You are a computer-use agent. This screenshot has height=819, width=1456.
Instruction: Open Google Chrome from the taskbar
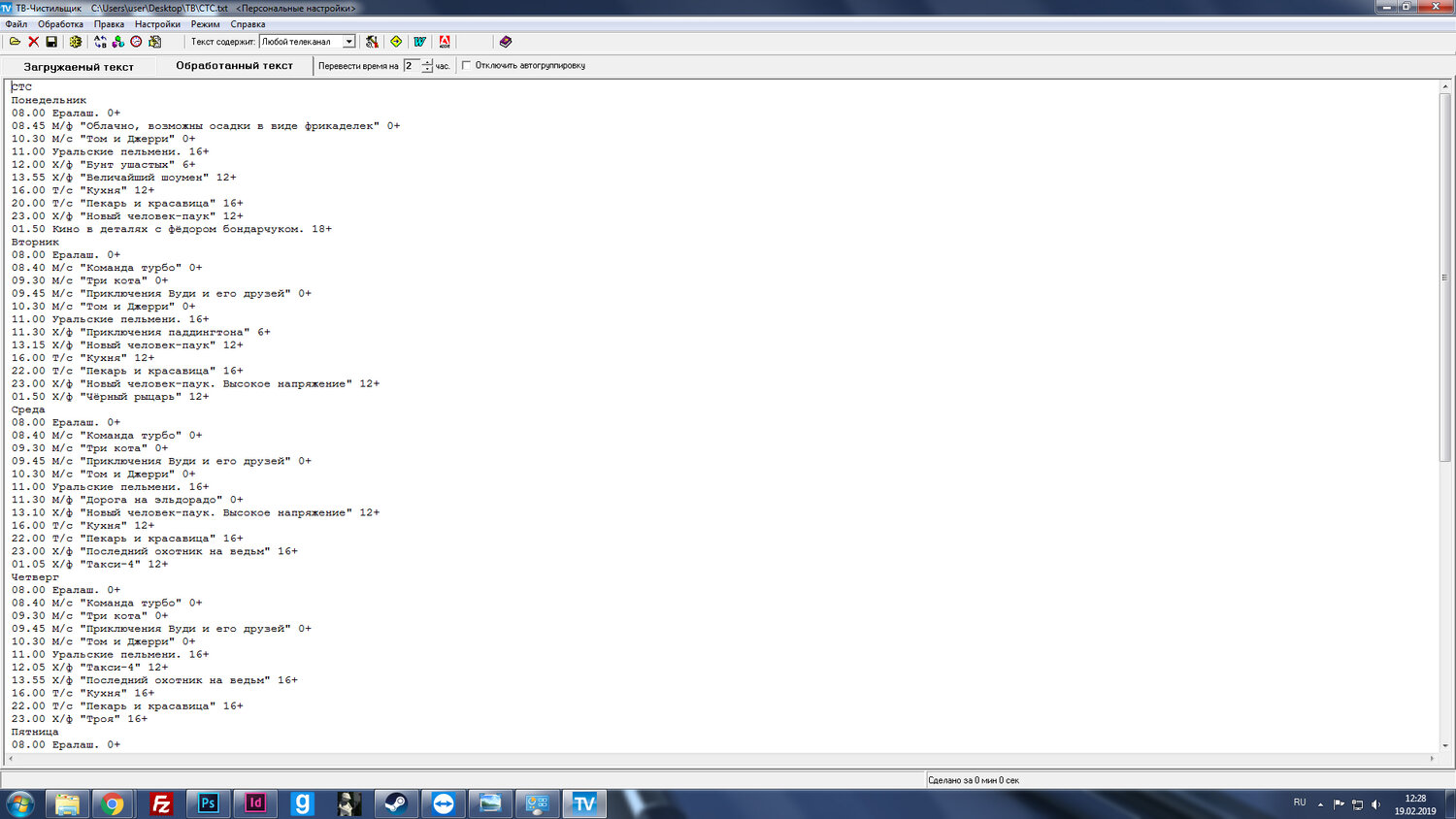(x=114, y=803)
